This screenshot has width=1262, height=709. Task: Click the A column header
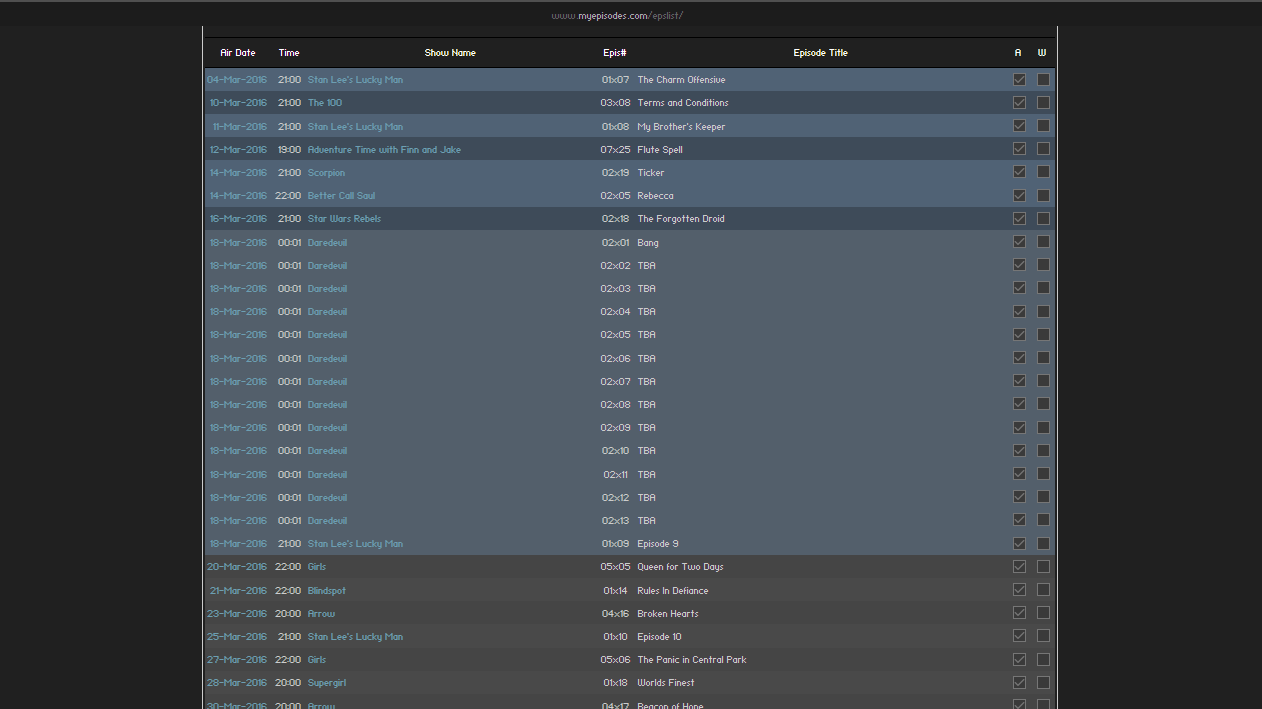click(1019, 53)
